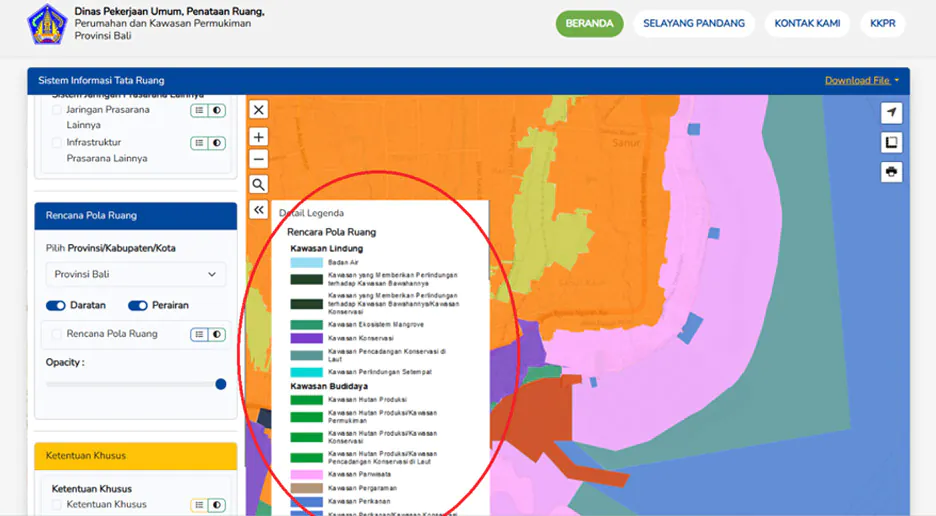
Task: Click the Kawasan Hutan Produksi green swatch
Action: coord(306,400)
